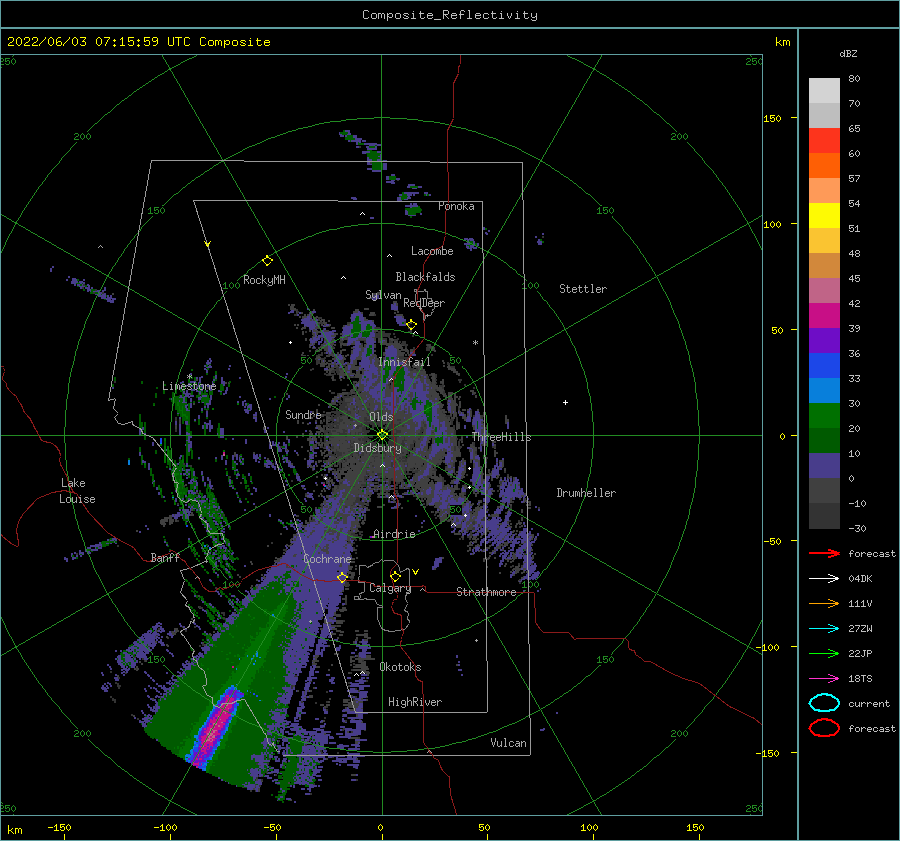This screenshot has height=841, width=900.
Task: Click the Lacombe city label
Action: [432, 251]
